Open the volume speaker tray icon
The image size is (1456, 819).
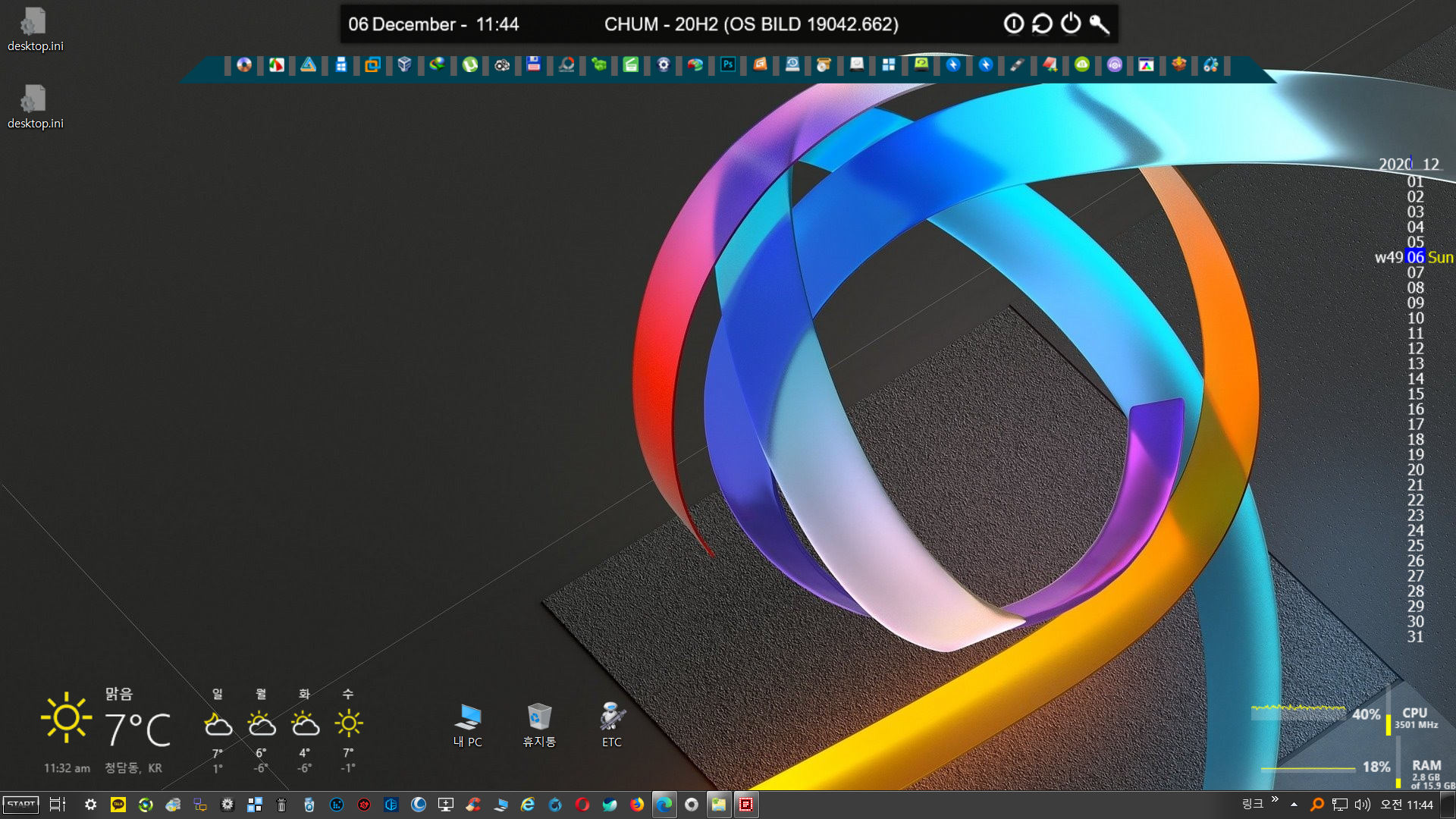pyautogui.click(x=1363, y=805)
